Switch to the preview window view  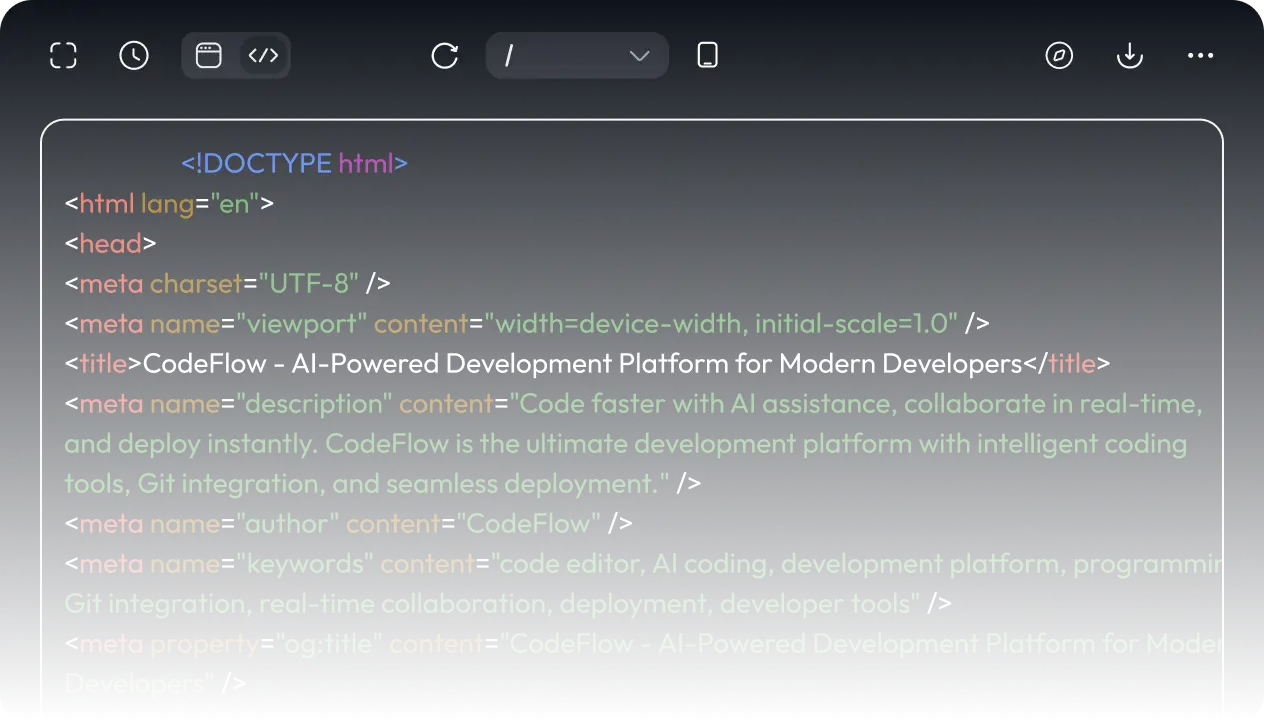pyautogui.click(x=208, y=56)
